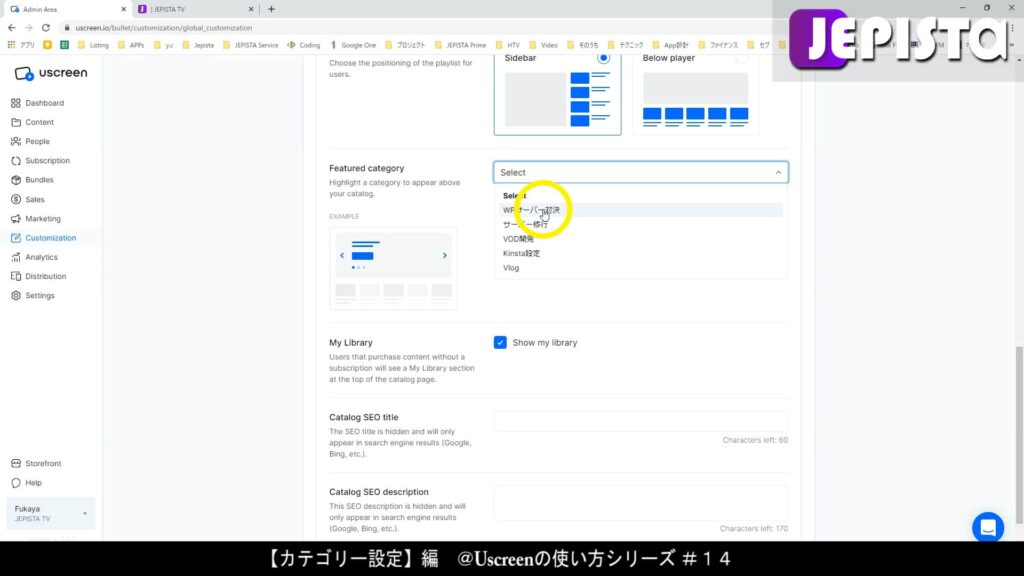The image size is (1024, 576).
Task: Select the Sidebar playlist position radio button
Action: [603, 58]
